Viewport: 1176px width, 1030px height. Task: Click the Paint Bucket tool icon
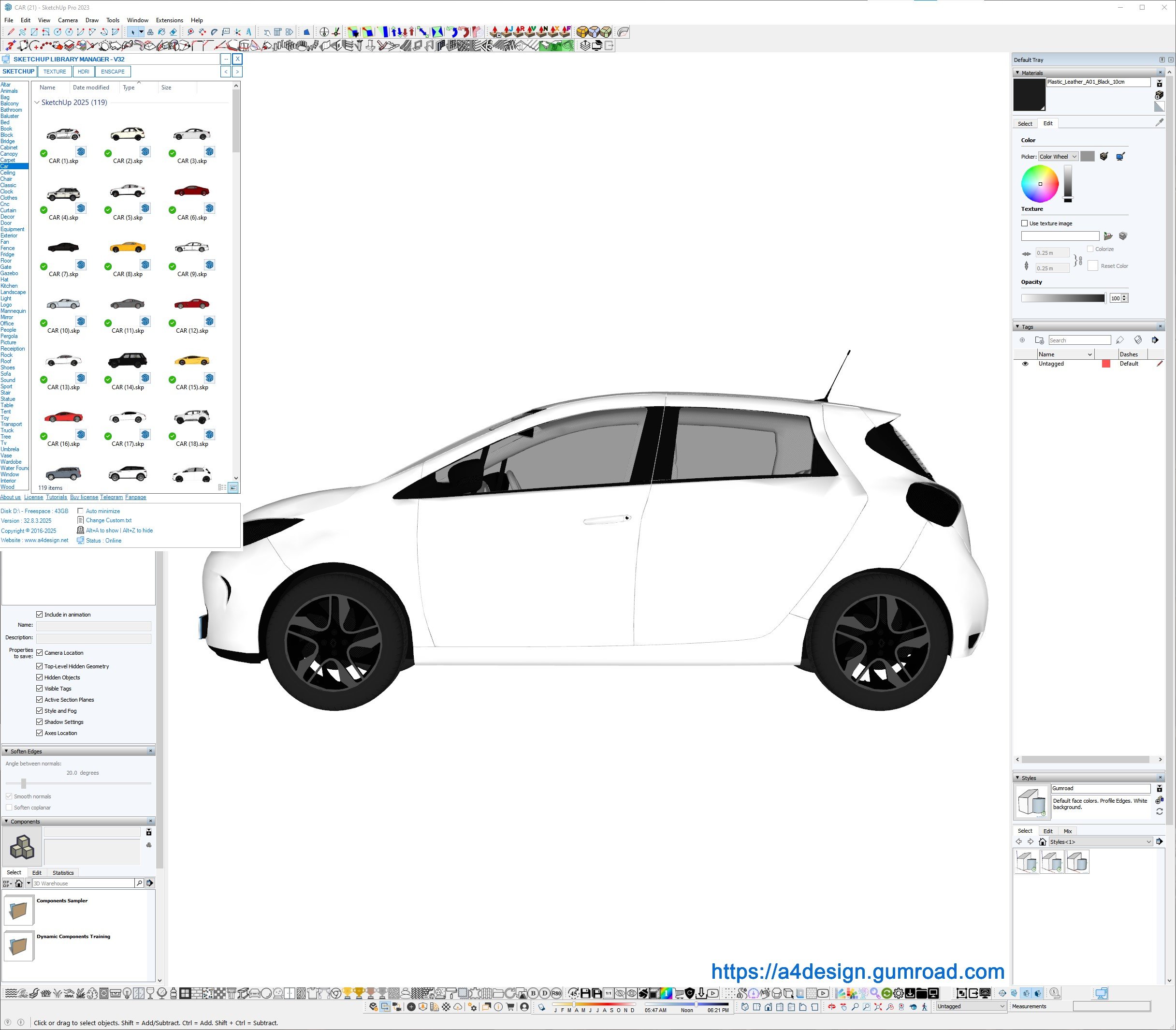coord(161,32)
